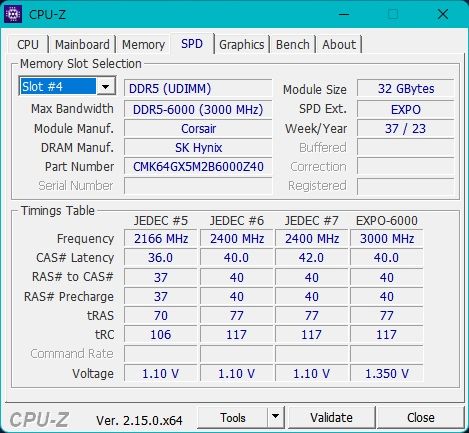
Task: Click the Max Bandwidth label
Action: tap(72, 109)
